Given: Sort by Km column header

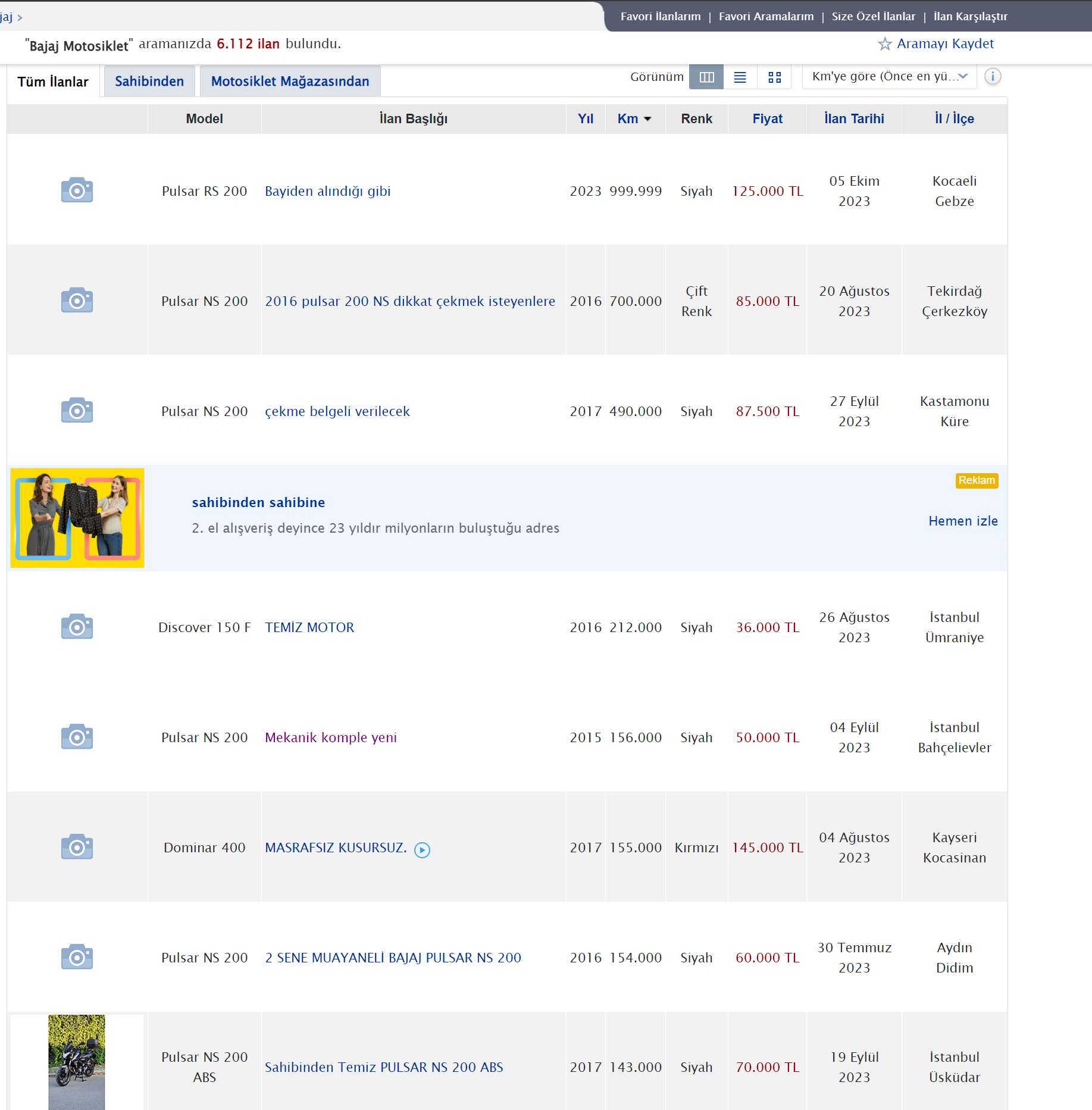Looking at the screenshot, I should [634, 118].
